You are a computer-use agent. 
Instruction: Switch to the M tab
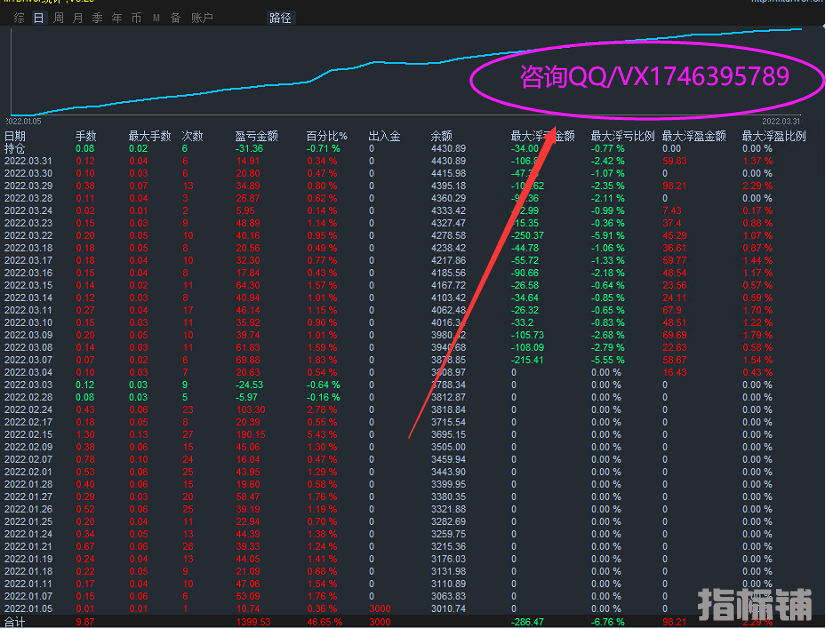coord(156,18)
